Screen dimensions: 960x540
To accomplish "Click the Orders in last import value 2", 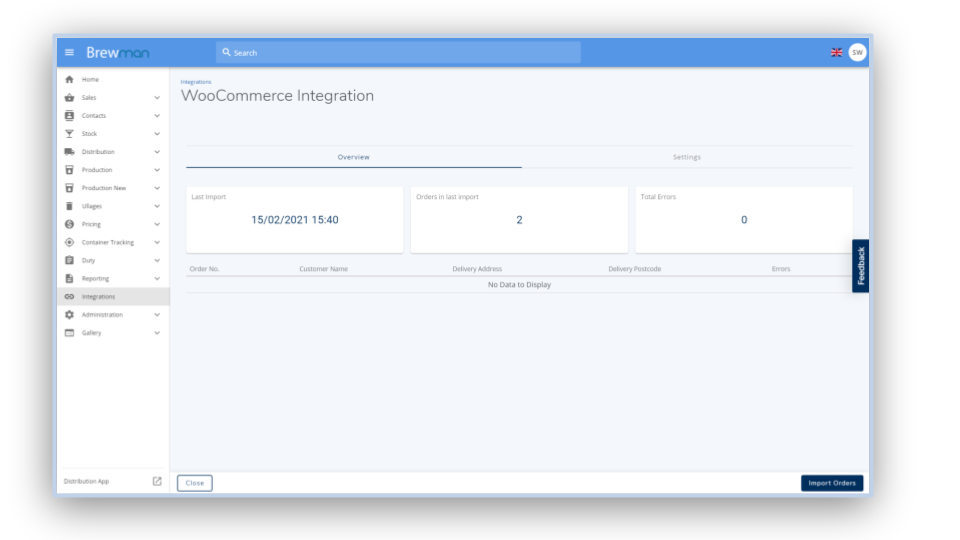I will [519, 220].
